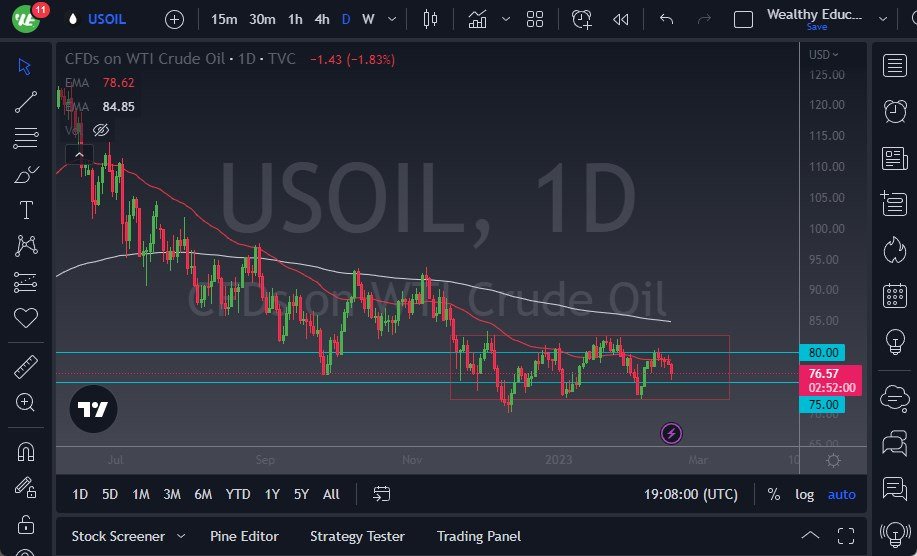The height and width of the screenshot is (556, 917).
Task: Open the measure ruler tool
Action: coord(26,367)
